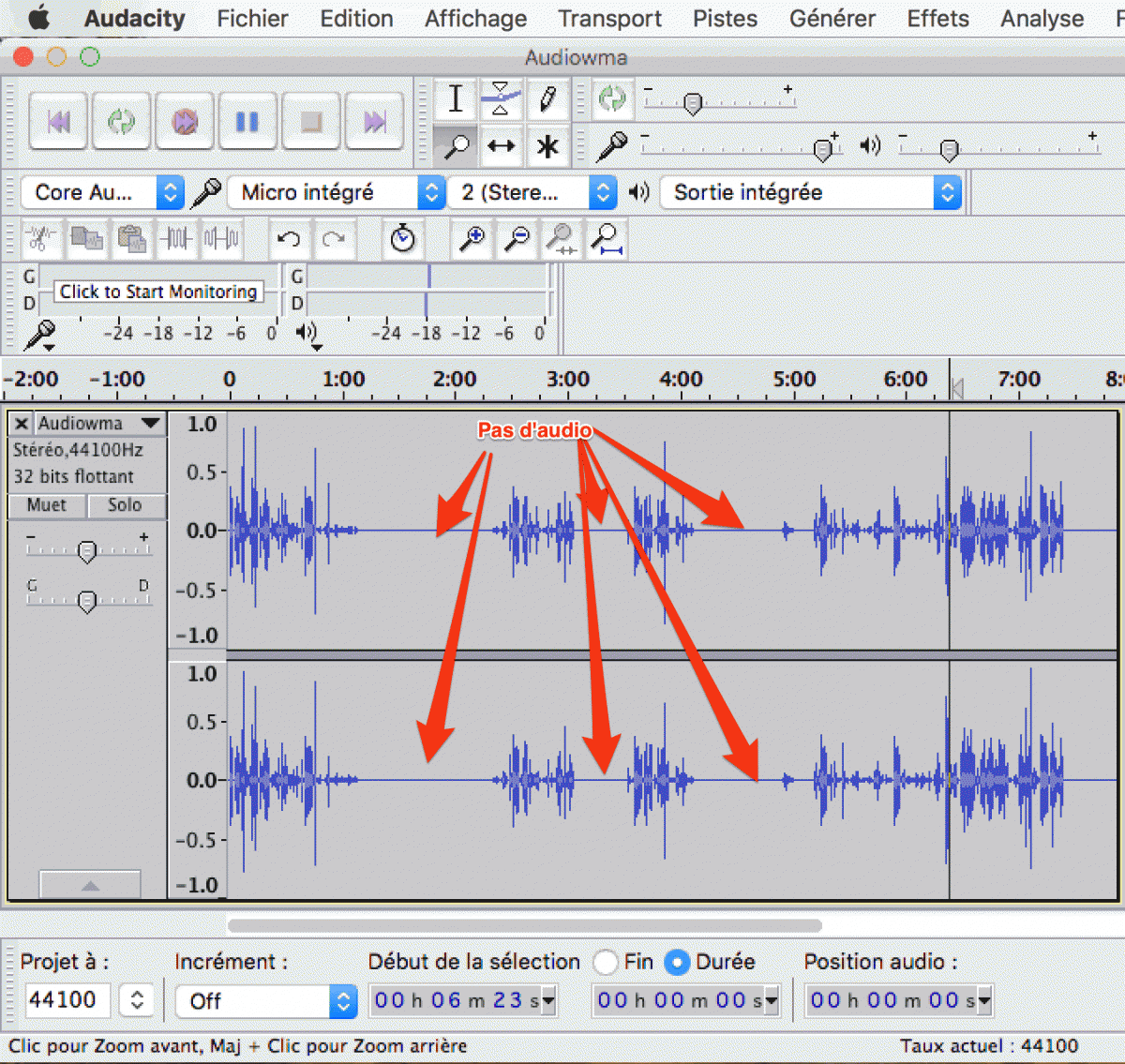Screen dimensions: 1125x1064
Task: Open the Audacity application menu
Action: click(134, 19)
